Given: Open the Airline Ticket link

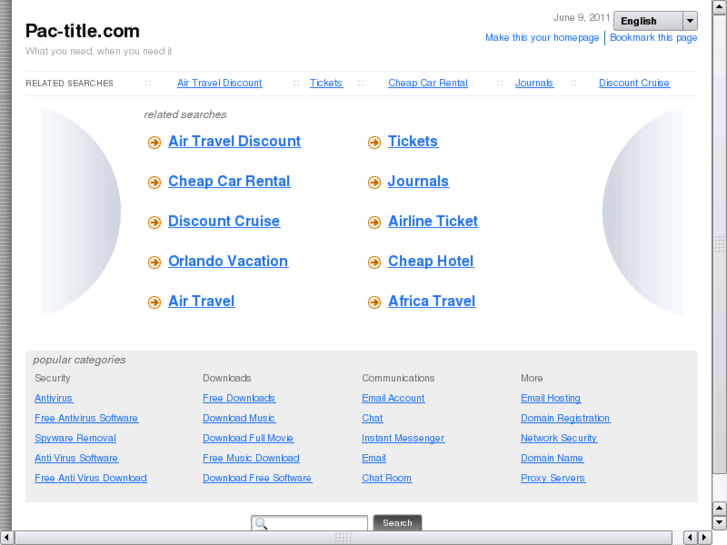Looking at the screenshot, I should (x=433, y=221).
